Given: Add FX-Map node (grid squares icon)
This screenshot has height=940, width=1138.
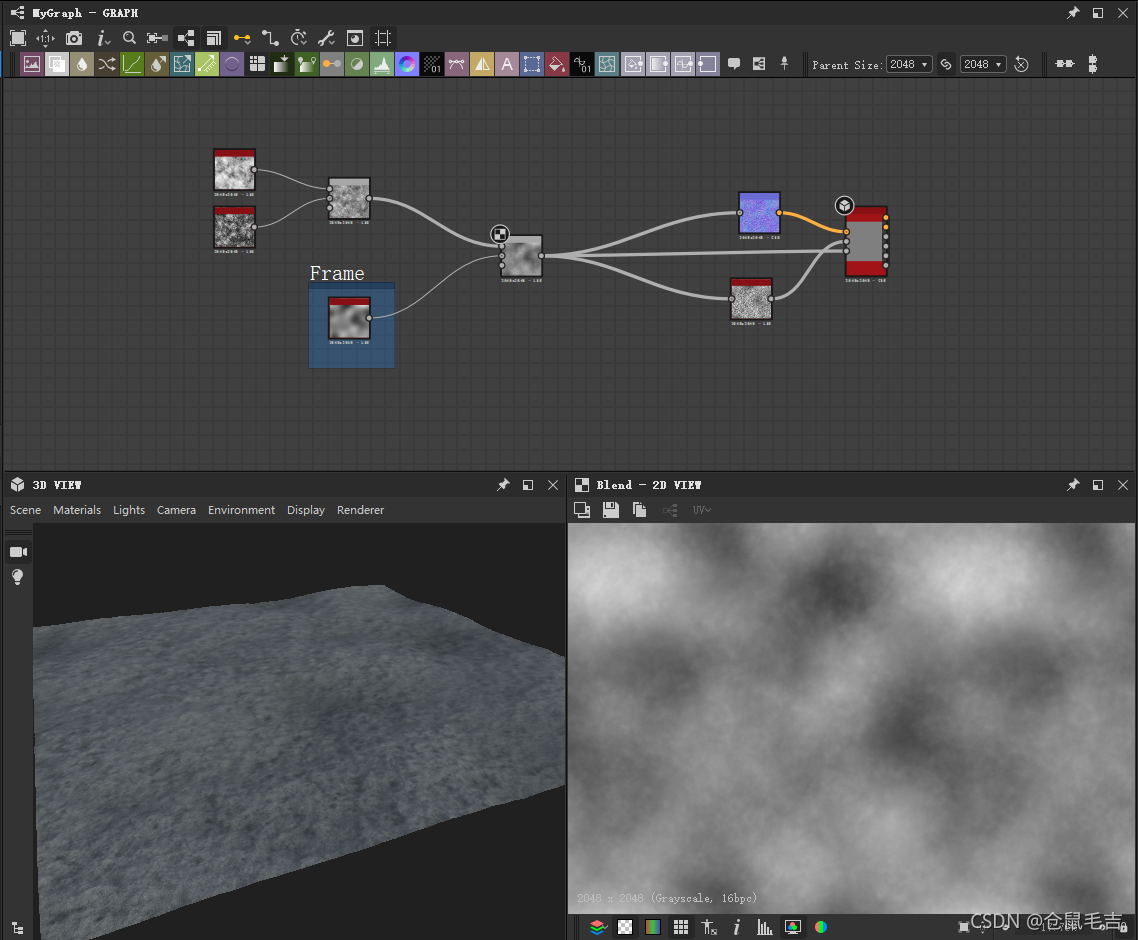Looking at the screenshot, I should [x=257, y=64].
